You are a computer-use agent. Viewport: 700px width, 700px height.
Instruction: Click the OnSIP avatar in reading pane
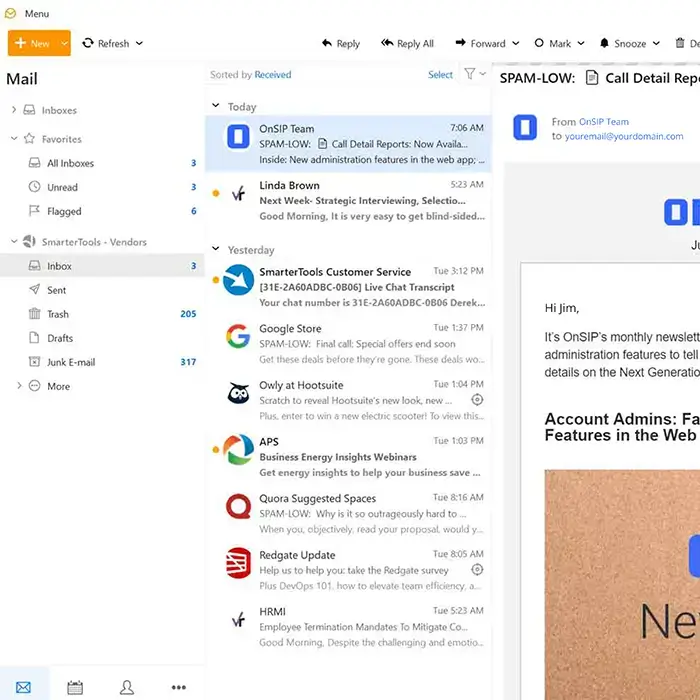tap(525, 127)
